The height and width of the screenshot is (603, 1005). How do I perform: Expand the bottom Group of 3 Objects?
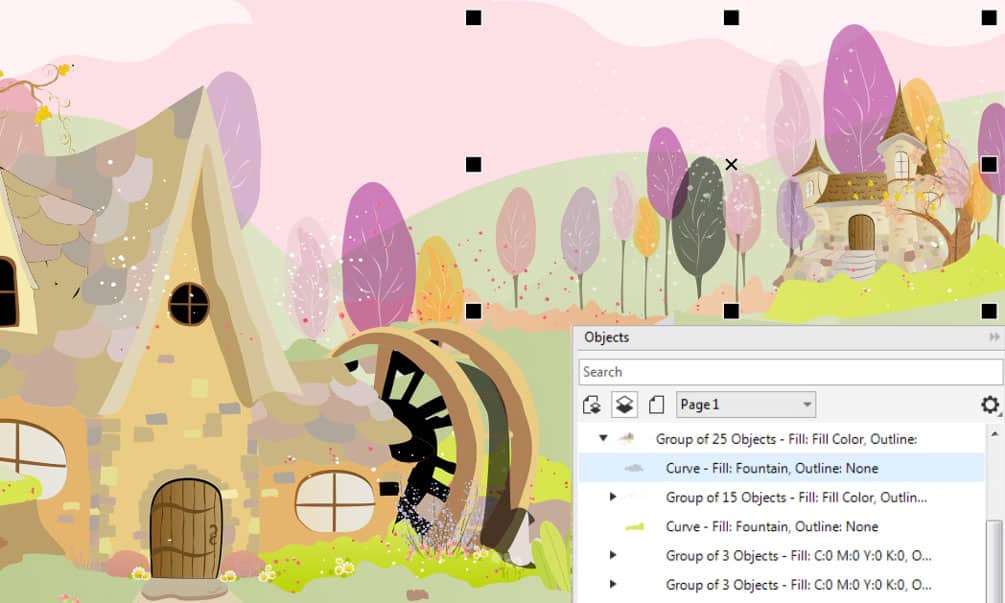tap(613, 584)
